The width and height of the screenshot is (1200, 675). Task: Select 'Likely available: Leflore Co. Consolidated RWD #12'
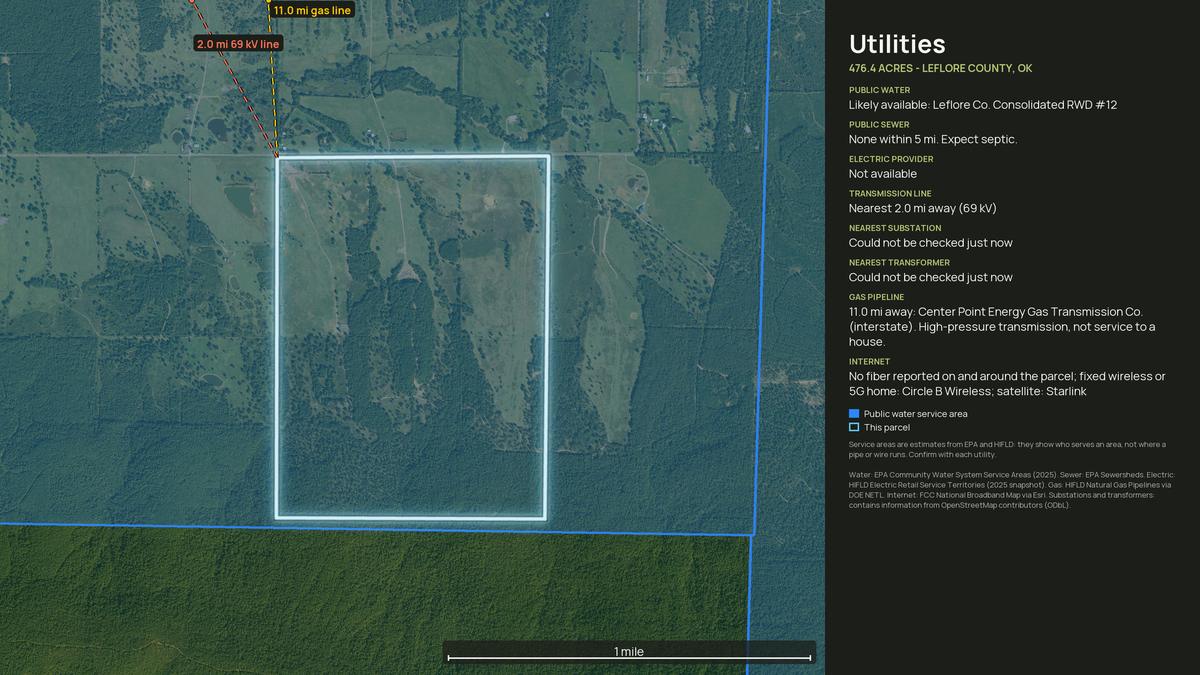click(983, 105)
